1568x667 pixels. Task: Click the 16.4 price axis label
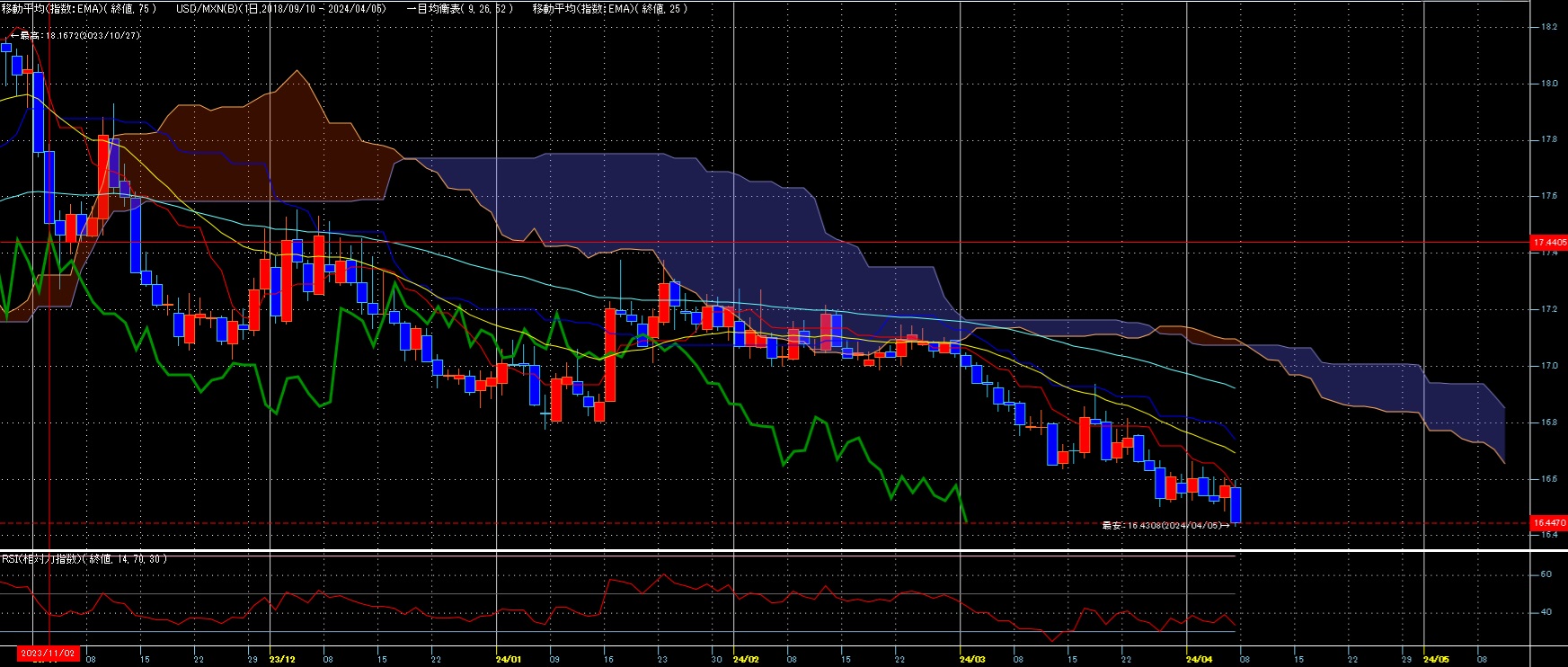[x=1549, y=535]
